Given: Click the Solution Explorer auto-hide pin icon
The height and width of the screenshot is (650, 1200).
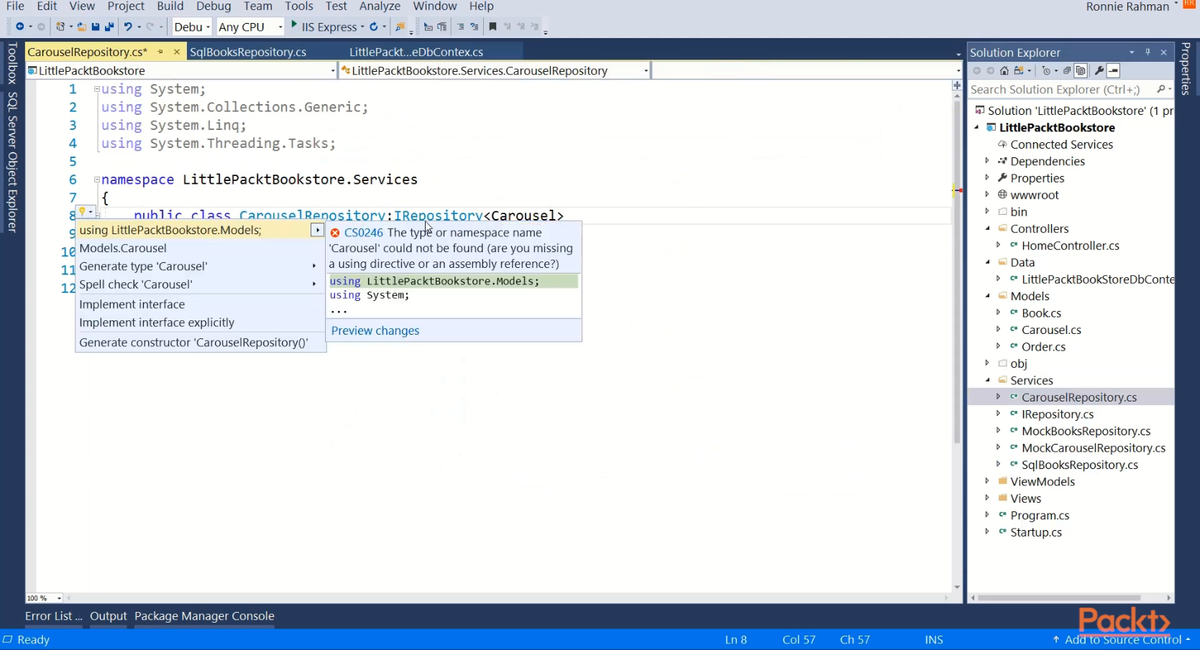Looking at the screenshot, I should point(1148,52).
